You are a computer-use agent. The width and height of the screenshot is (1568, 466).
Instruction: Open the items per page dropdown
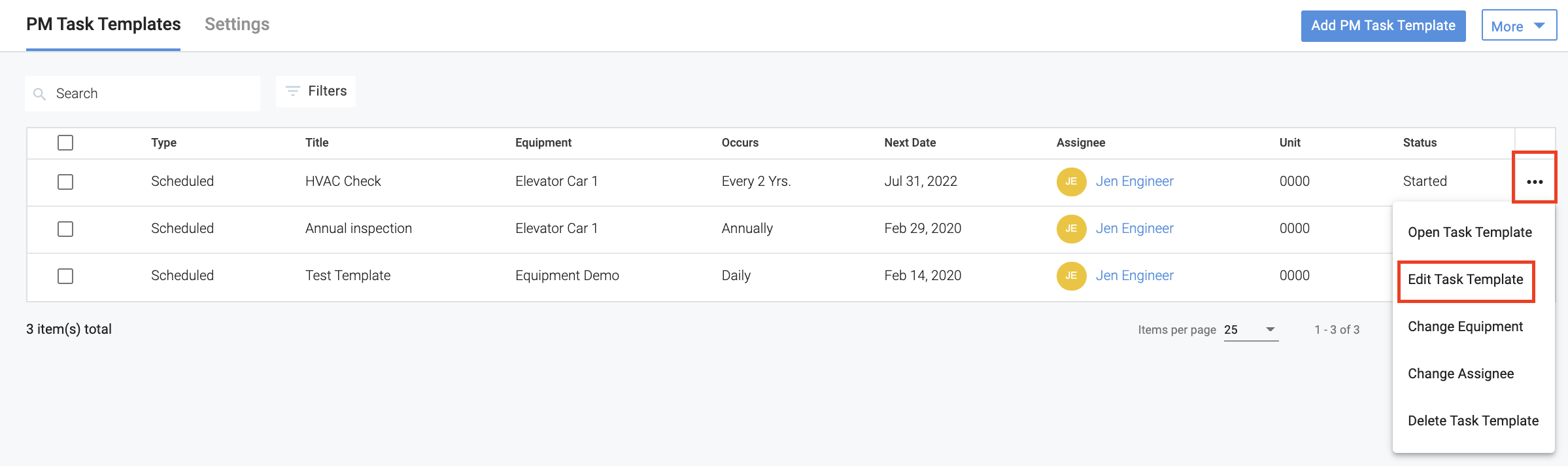[1250, 329]
